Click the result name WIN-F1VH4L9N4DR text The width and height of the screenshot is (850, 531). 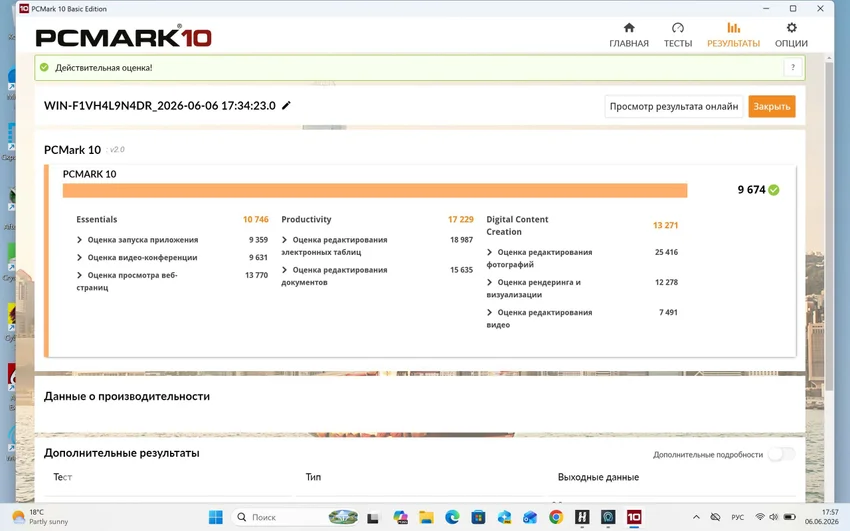pyautogui.click(x=159, y=106)
